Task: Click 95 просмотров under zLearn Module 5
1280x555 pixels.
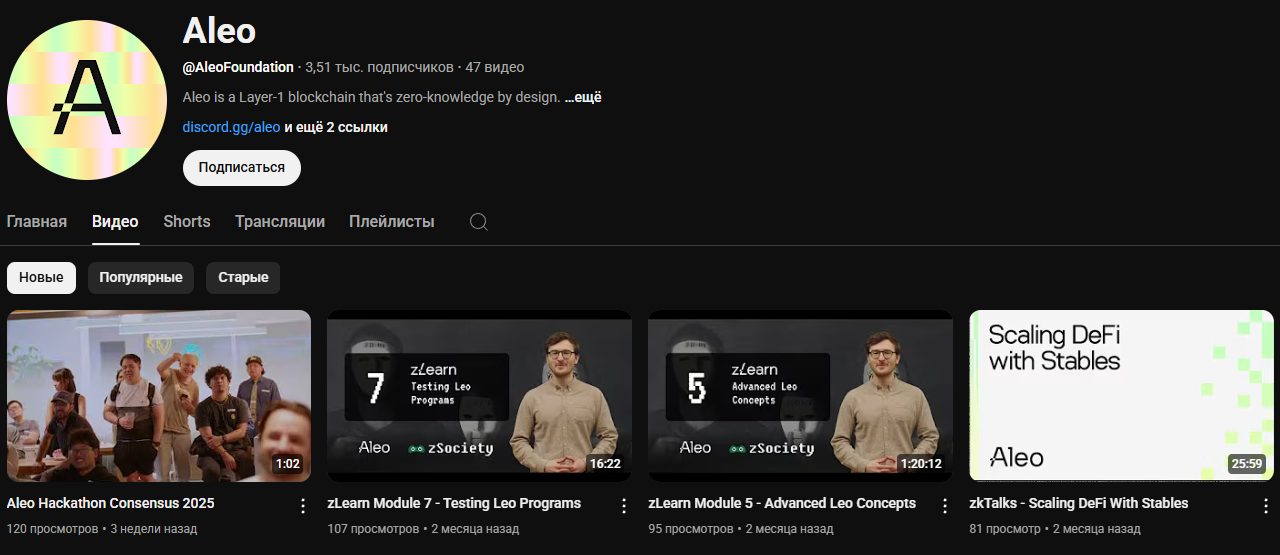Action: point(691,529)
